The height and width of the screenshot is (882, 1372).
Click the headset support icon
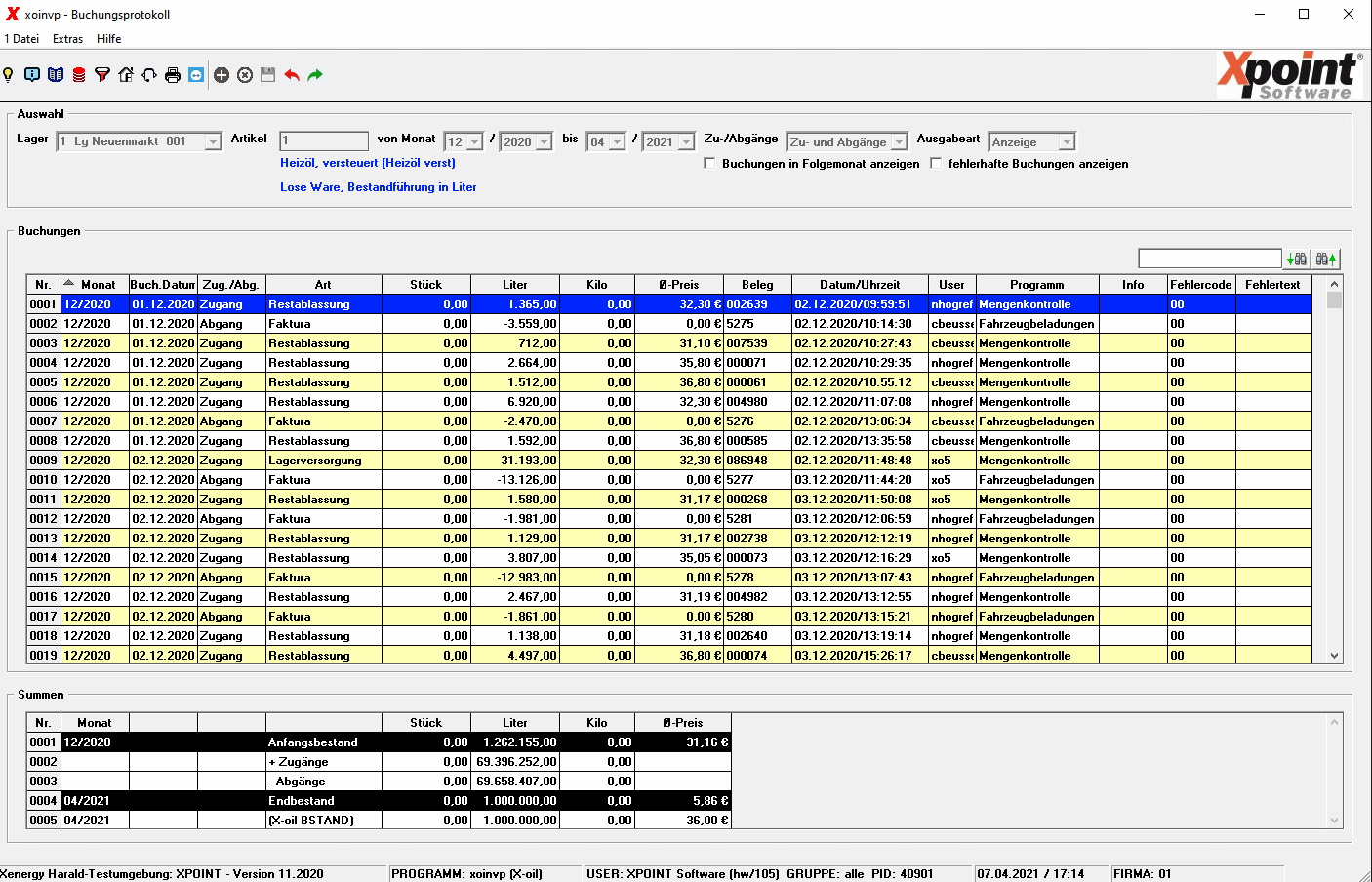click(149, 75)
